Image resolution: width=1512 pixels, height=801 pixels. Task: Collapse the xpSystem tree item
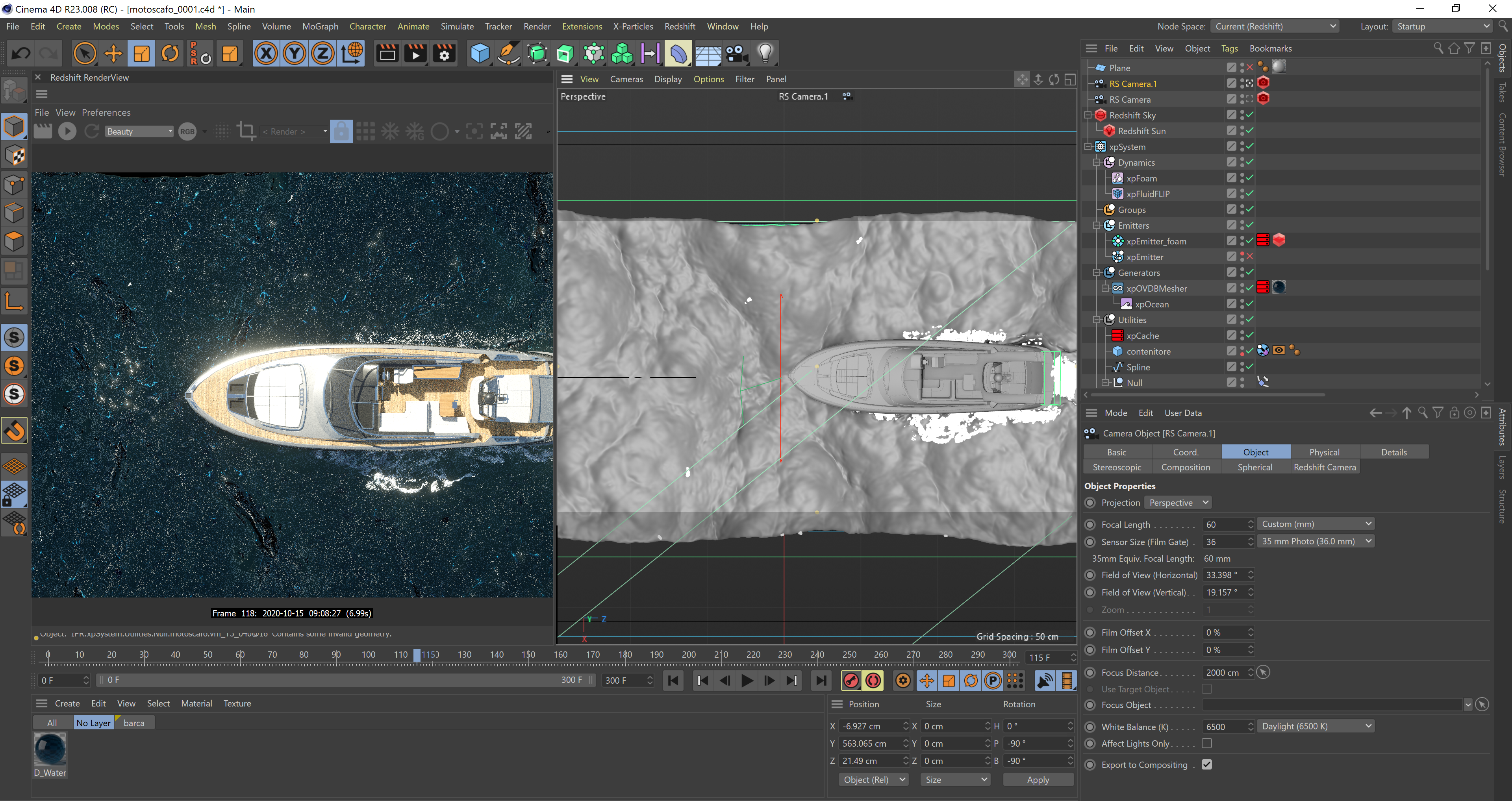(1088, 147)
